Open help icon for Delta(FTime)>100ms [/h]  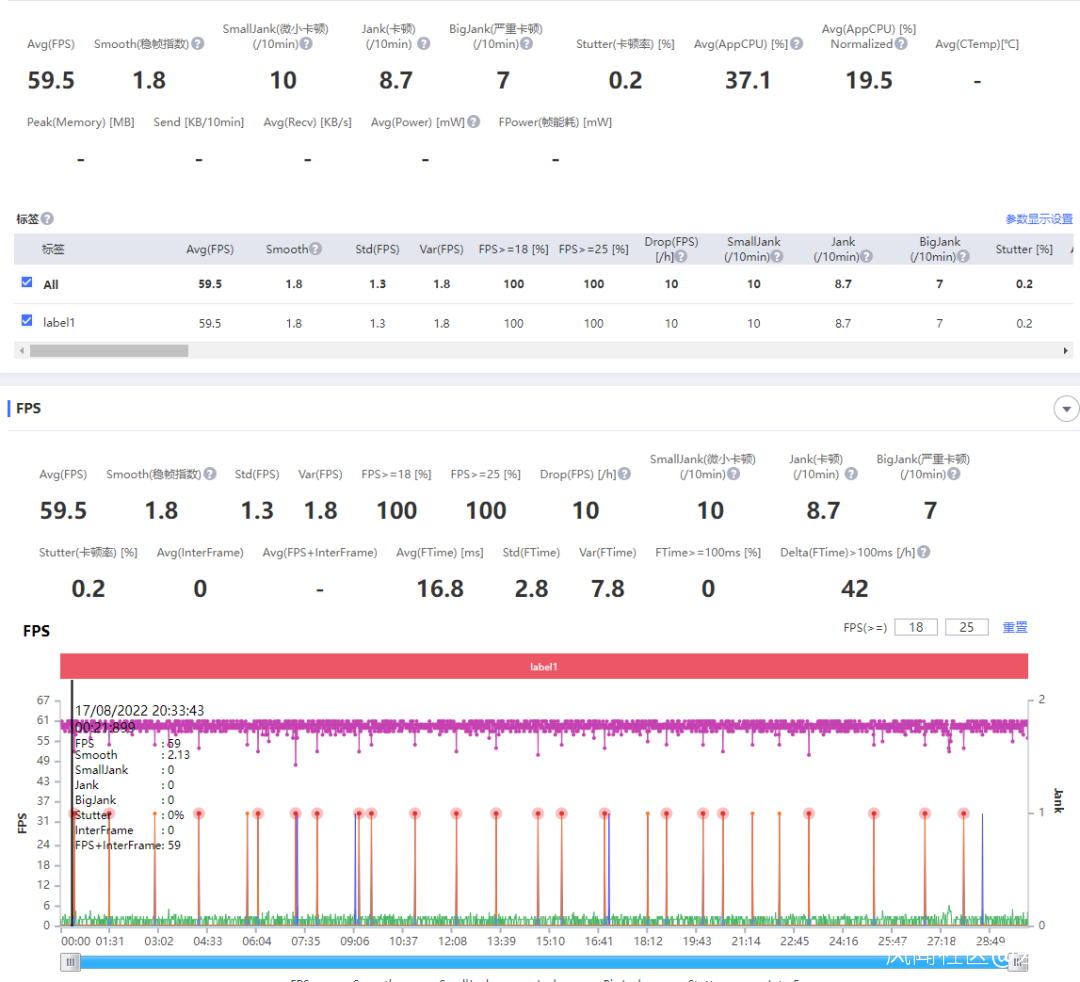[x=924, y=552]
